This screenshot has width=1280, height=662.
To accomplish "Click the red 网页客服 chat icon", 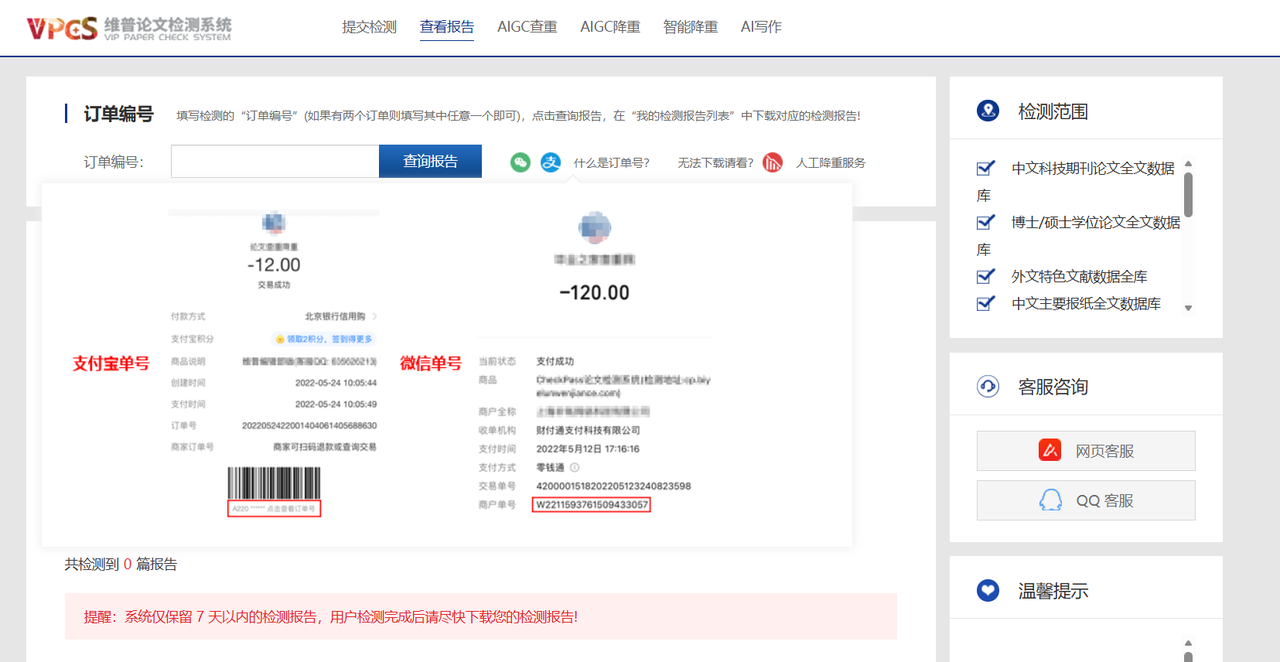I will tap(1050, 451).
